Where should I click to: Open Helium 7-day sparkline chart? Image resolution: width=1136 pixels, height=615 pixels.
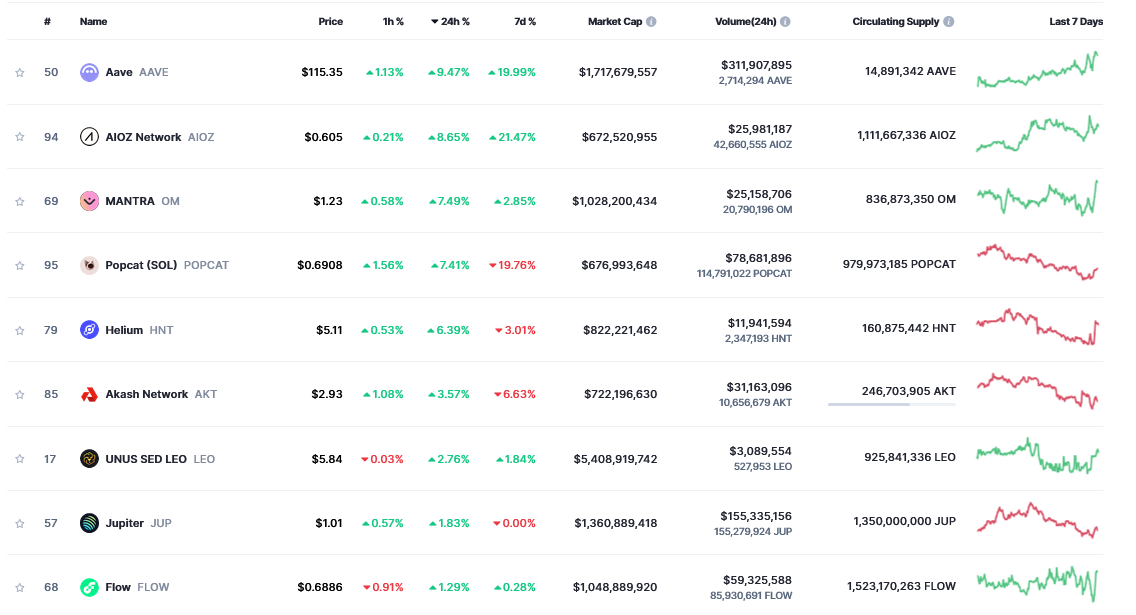1037,327
